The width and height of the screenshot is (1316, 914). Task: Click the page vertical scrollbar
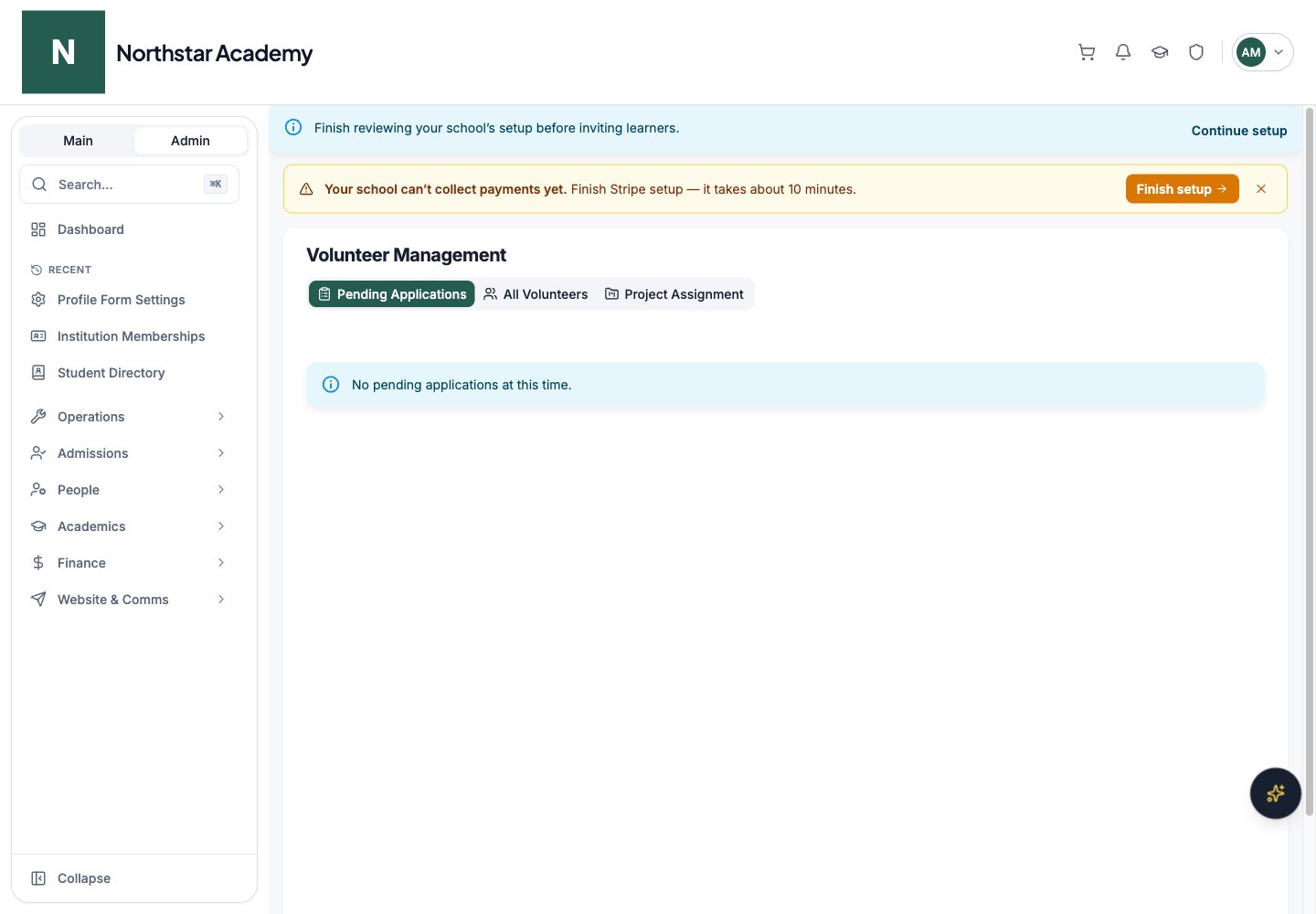pos(1309,462)
